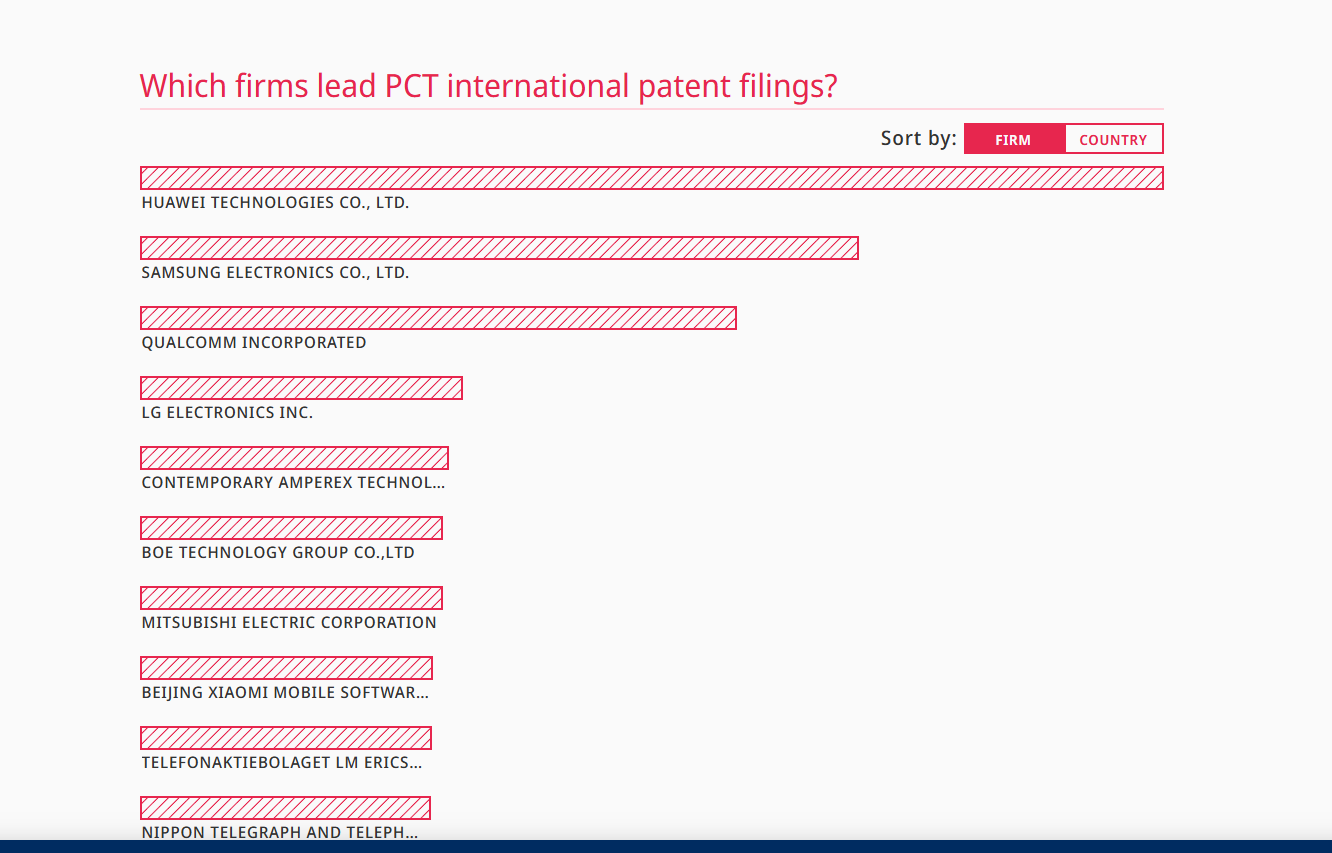1332x853 pixels.
Task: Click the Samsung Electronics bar
Action: click(499, 248)
